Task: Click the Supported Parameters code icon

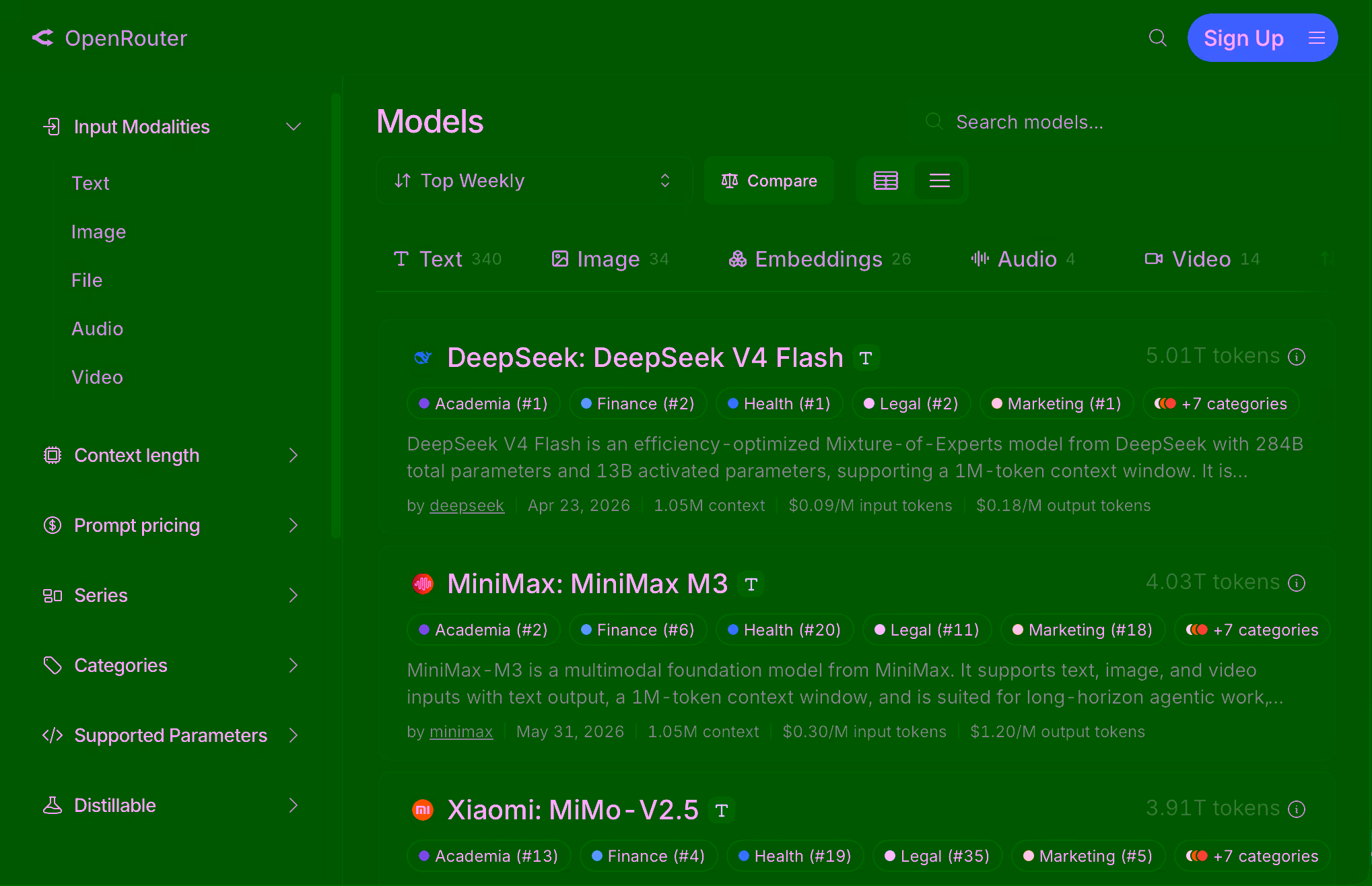Action: [53, 735]
